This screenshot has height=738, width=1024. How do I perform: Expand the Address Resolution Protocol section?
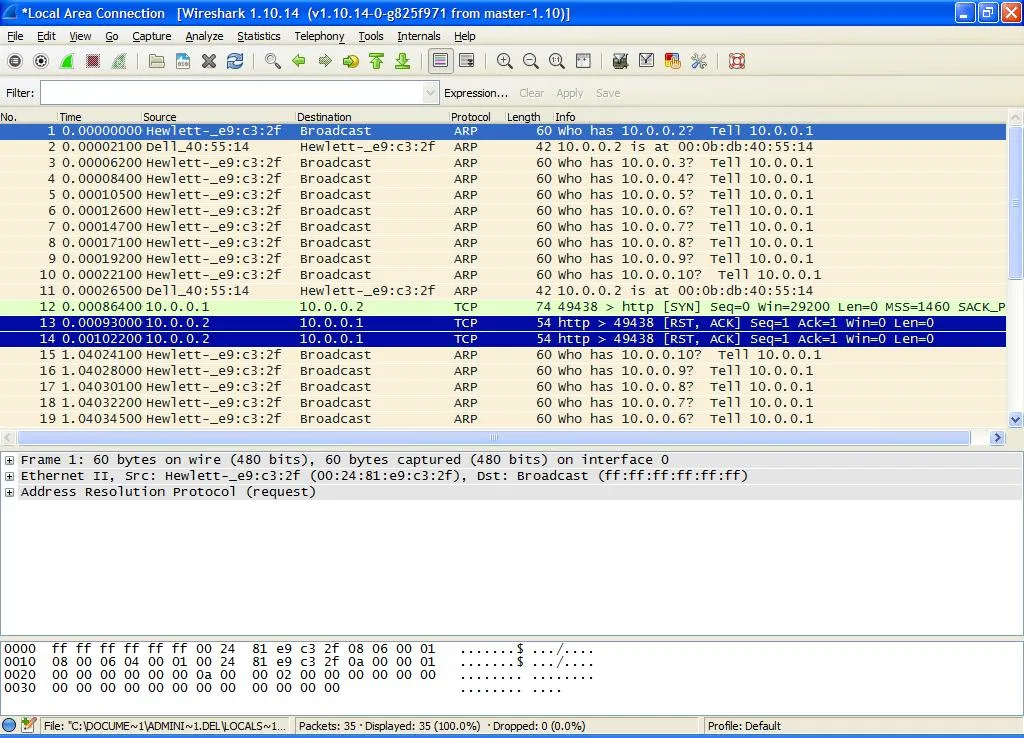(x=8, y=491)
